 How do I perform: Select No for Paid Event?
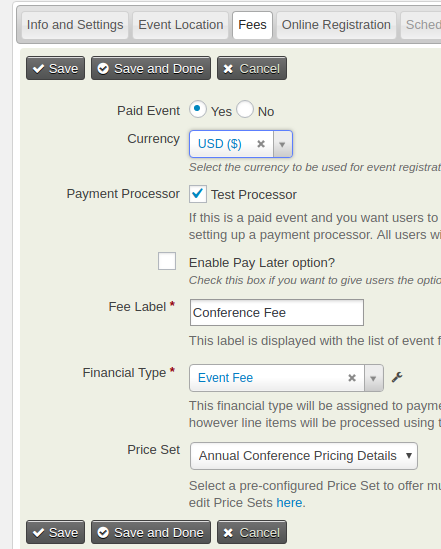pyautogui.click(x=245, y=109)
